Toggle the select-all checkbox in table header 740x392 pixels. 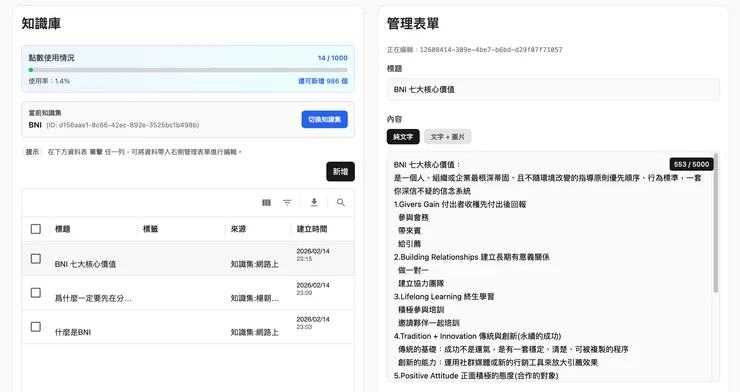[x=35, y=229]
